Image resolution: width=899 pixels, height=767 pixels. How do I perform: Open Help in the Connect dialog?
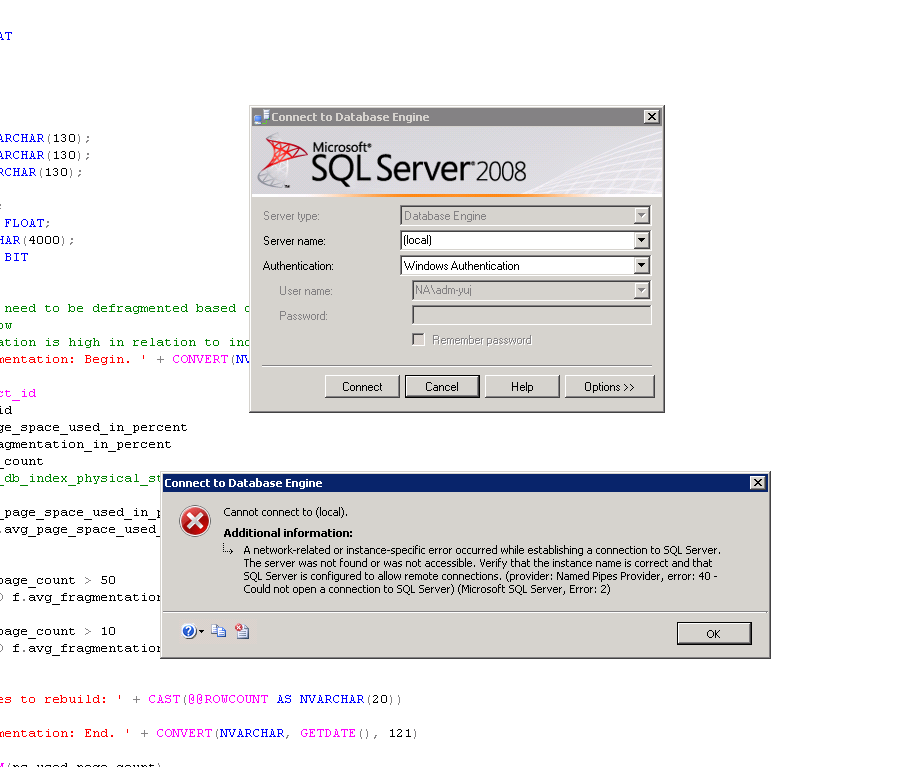(x=522, y=386)
